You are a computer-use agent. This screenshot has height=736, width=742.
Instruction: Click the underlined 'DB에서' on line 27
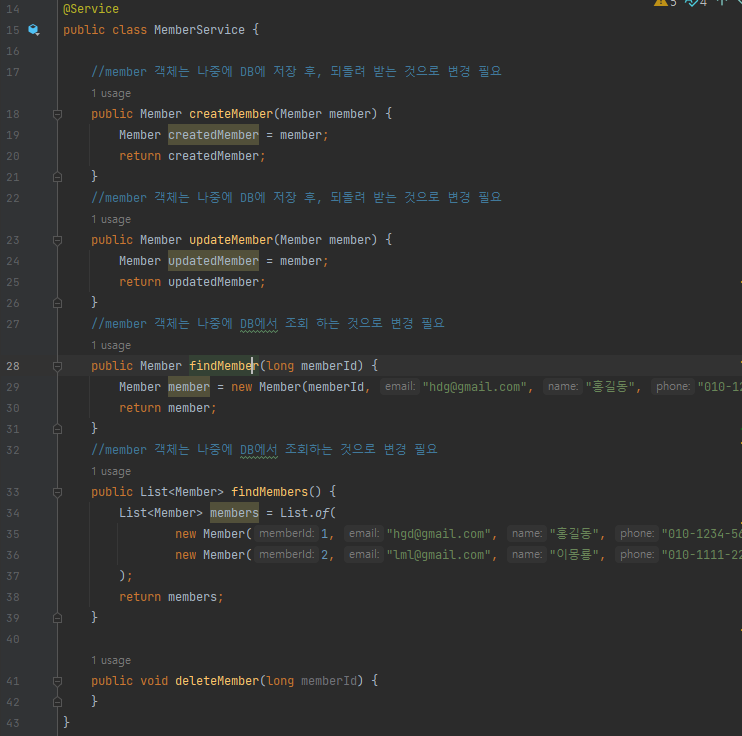pos(258,324)
